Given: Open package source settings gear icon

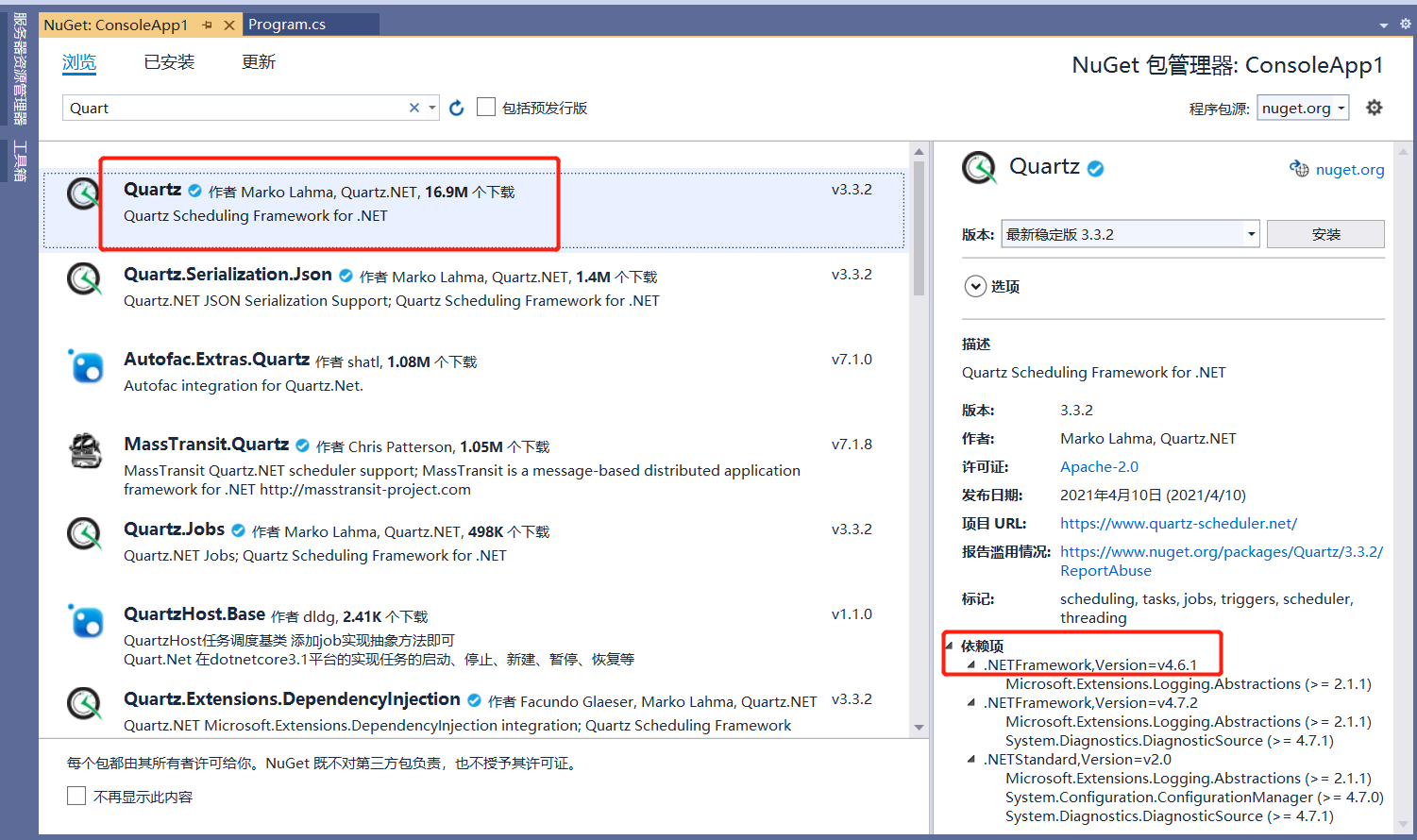Looking at the screenshot, I should coord(1375,108).
